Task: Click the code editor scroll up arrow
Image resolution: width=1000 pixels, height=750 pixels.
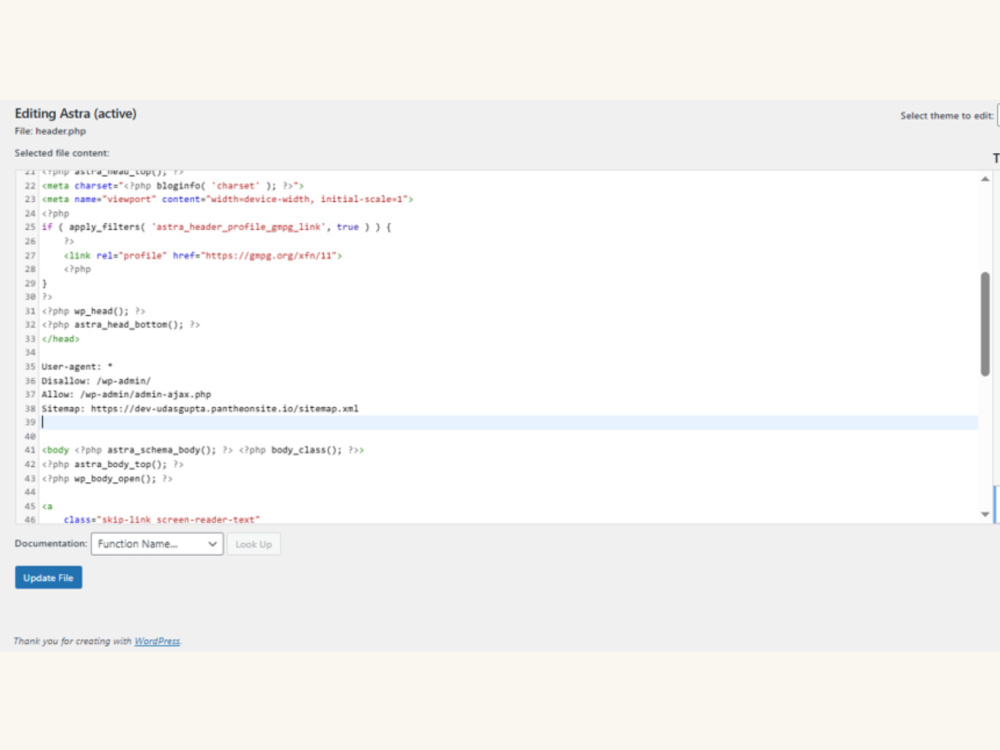Action: click(x=985, y=179)
